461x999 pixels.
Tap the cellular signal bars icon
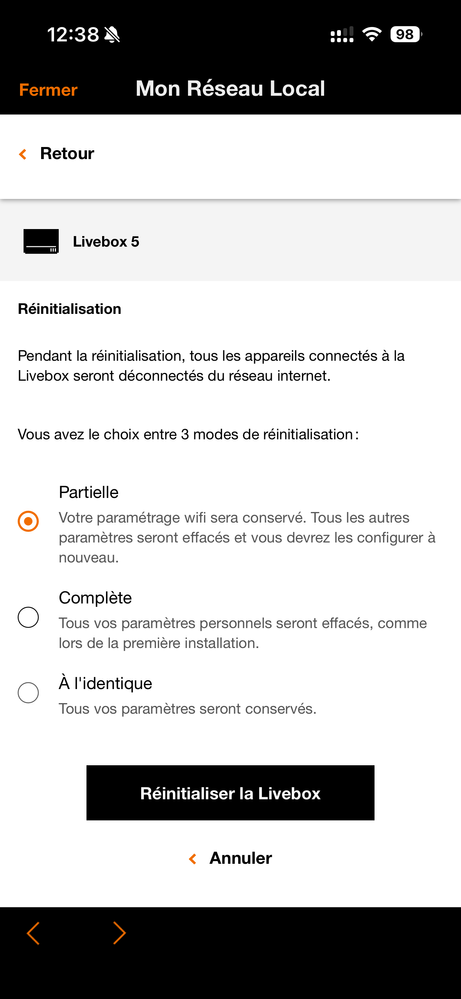pos(342,35)
